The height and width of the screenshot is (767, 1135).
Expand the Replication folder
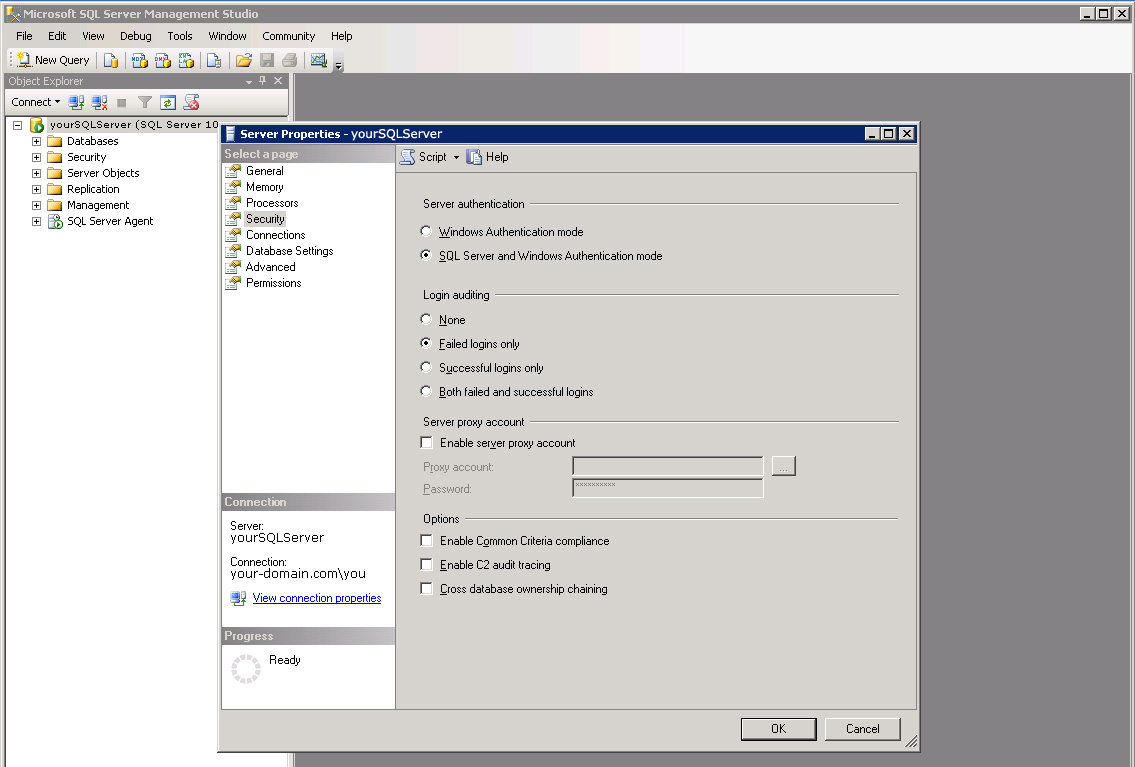(x=36, y=189)
